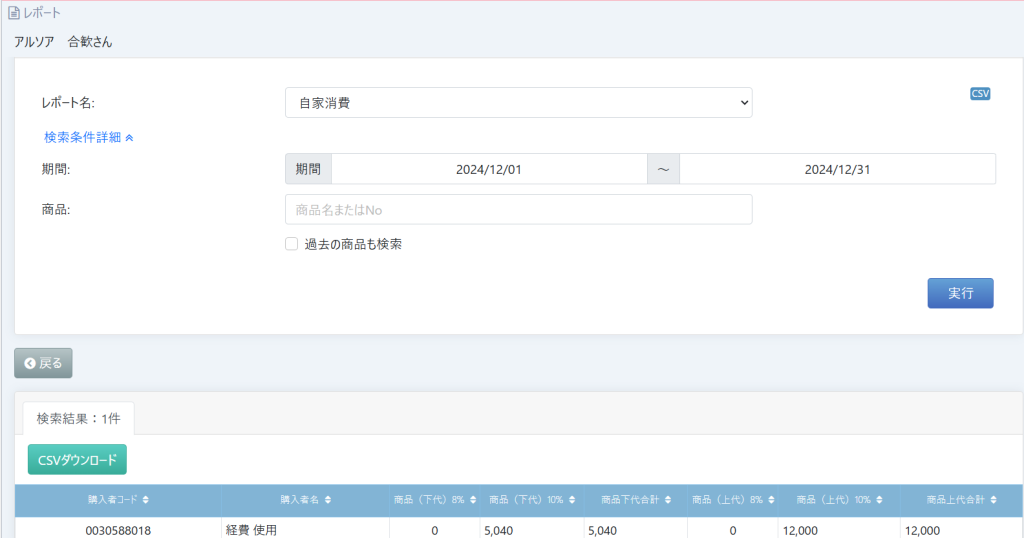Click the report document icon in header
This screenshot has height=538, width=1024.
click(x=14, y=14)
